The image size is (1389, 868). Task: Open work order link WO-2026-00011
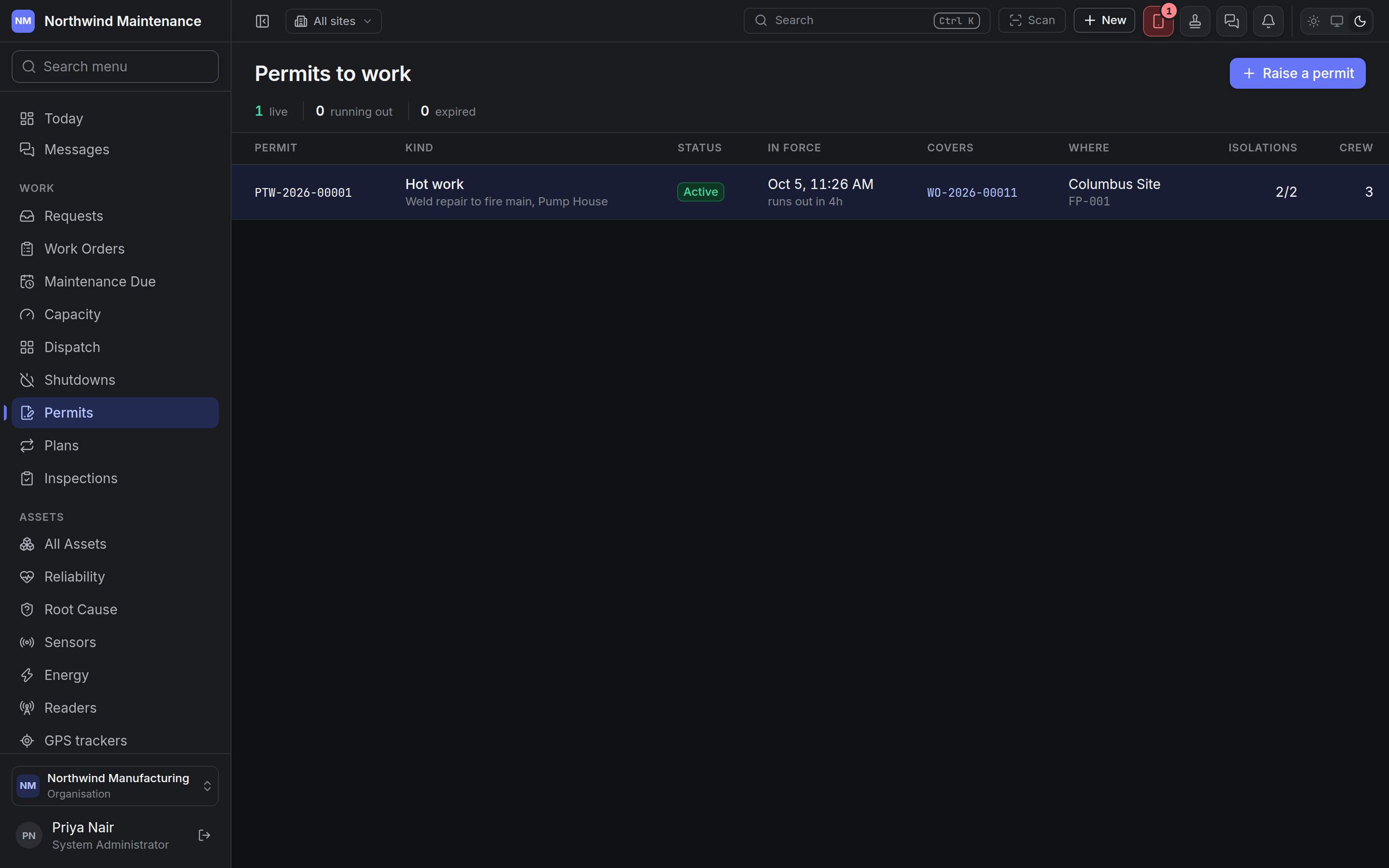[x=972, y=193]
